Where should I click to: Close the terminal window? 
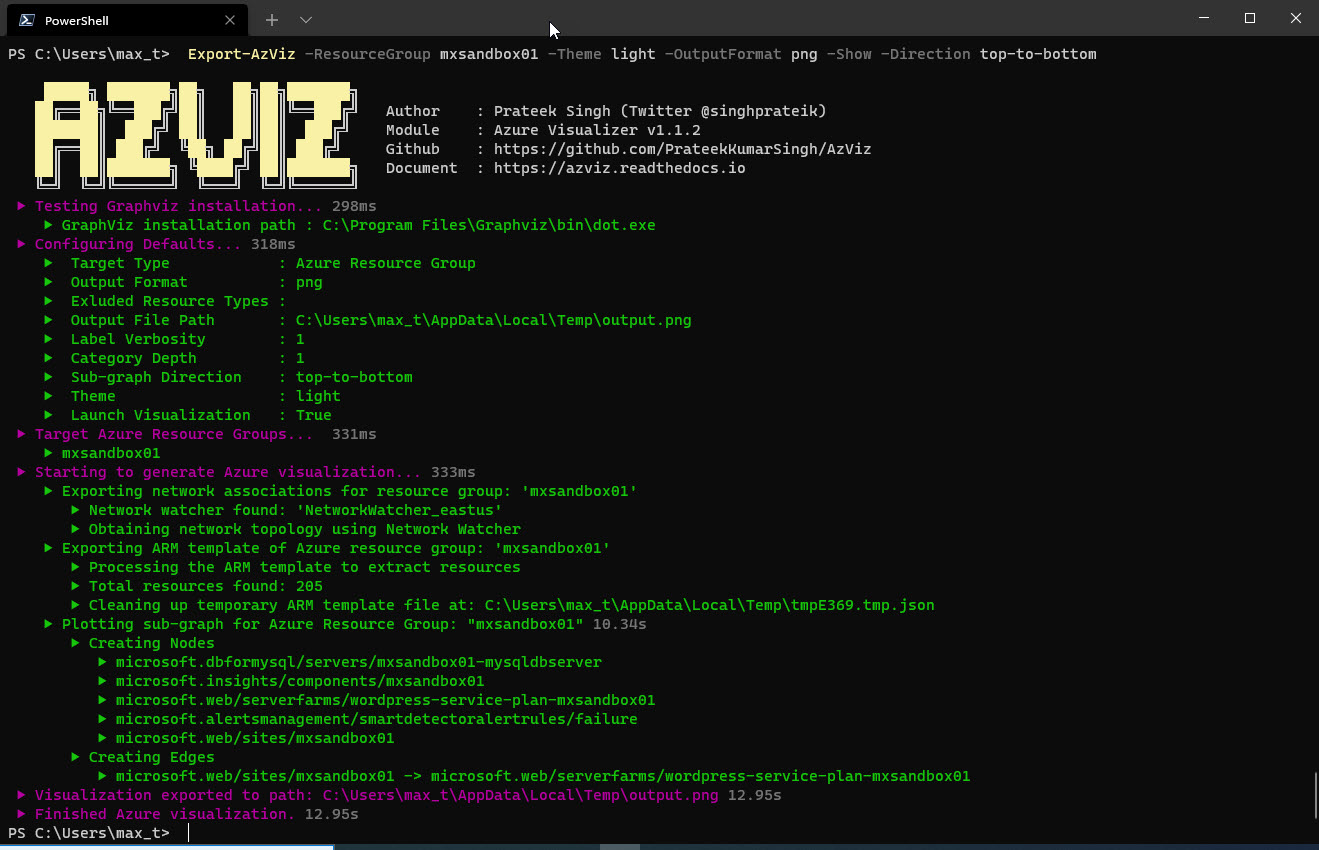coord(1296,18)
